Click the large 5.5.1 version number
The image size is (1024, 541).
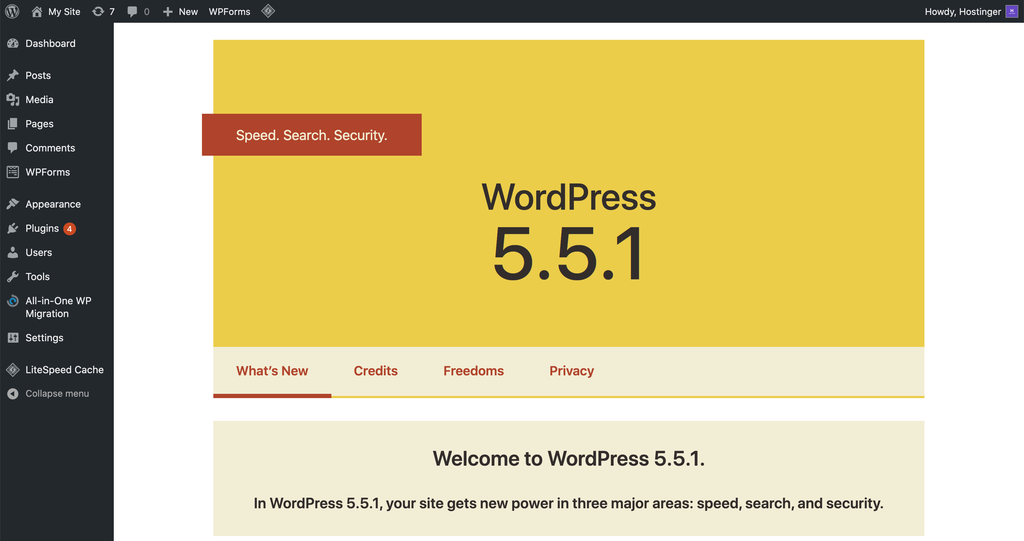[x=569, y=254]
